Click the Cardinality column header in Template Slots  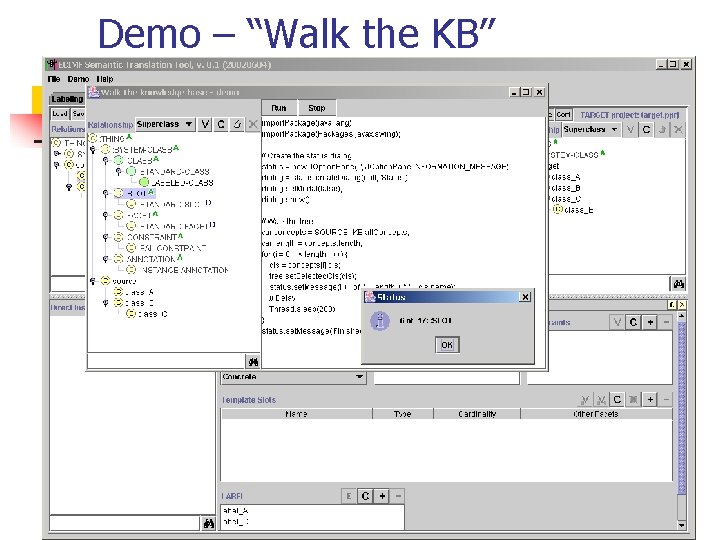[x=477, y=414]
